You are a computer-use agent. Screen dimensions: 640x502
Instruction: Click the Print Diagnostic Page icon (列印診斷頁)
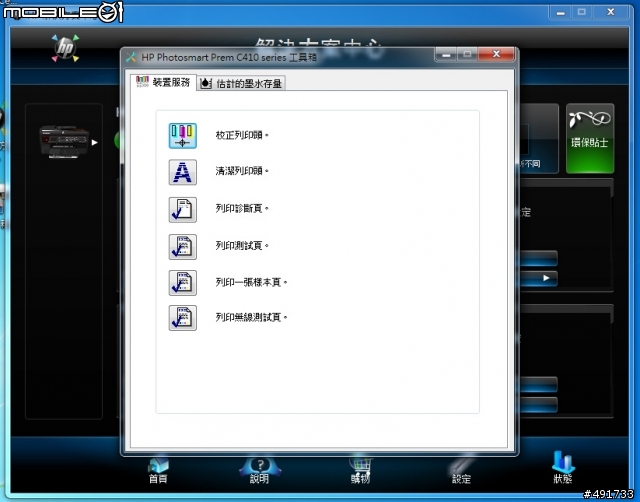point(182,209)
